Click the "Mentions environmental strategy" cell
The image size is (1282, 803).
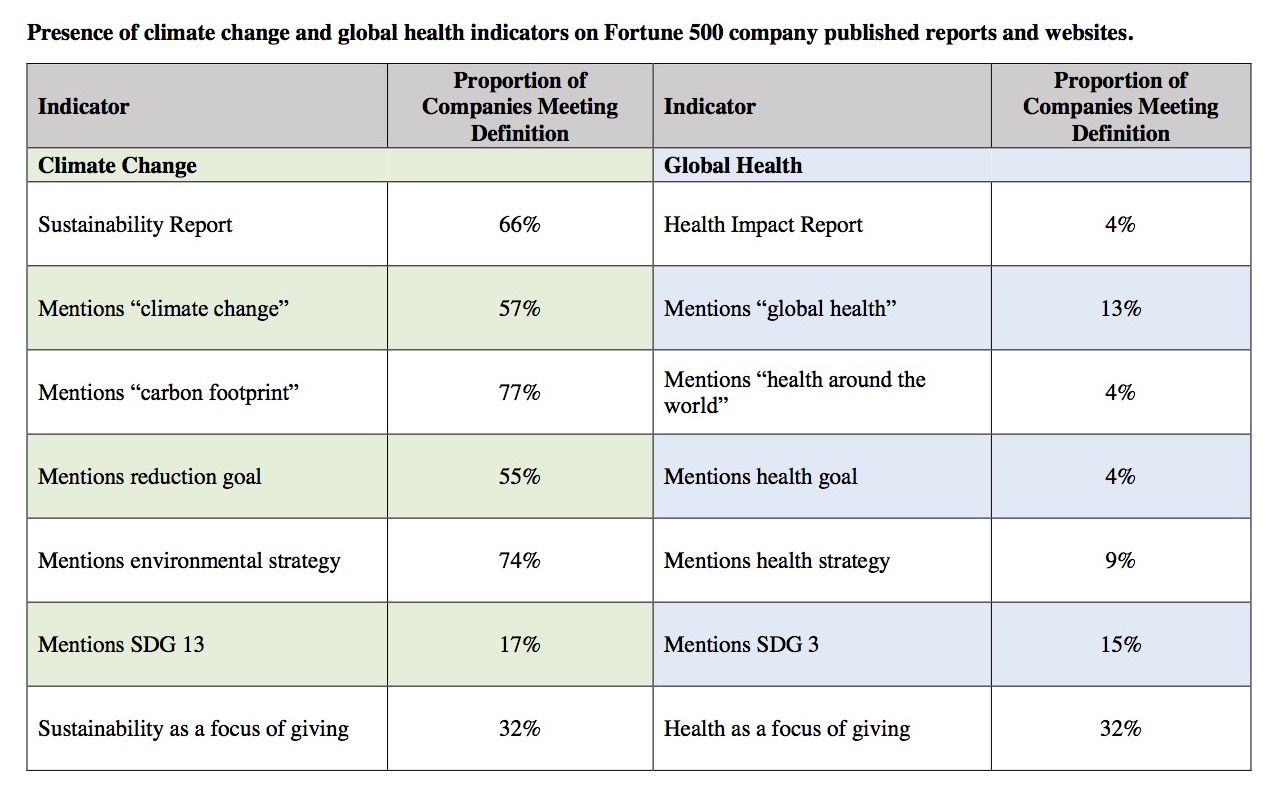(x=189, y=561)
